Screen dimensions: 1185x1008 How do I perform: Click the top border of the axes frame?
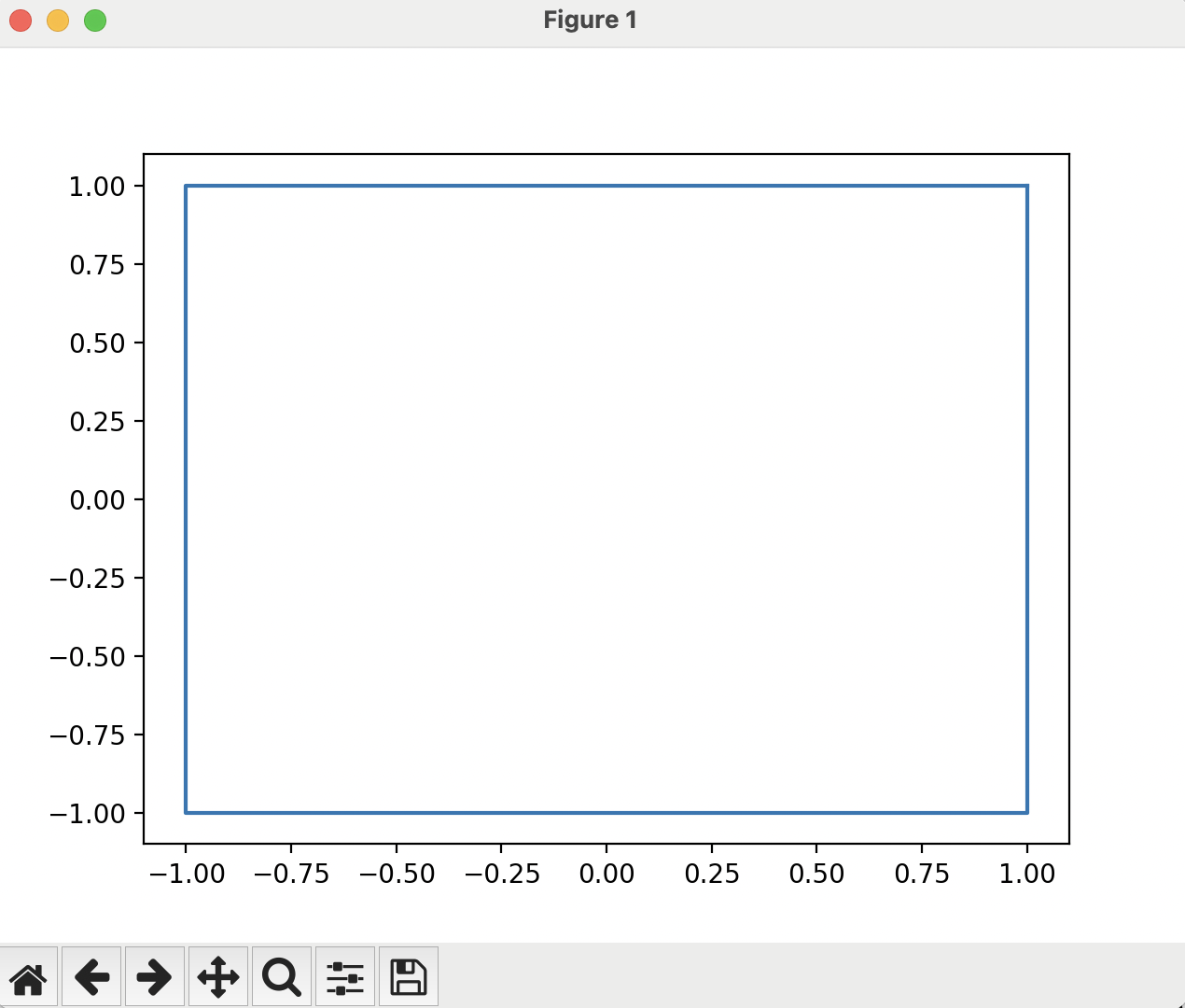(x=606, y=156)
